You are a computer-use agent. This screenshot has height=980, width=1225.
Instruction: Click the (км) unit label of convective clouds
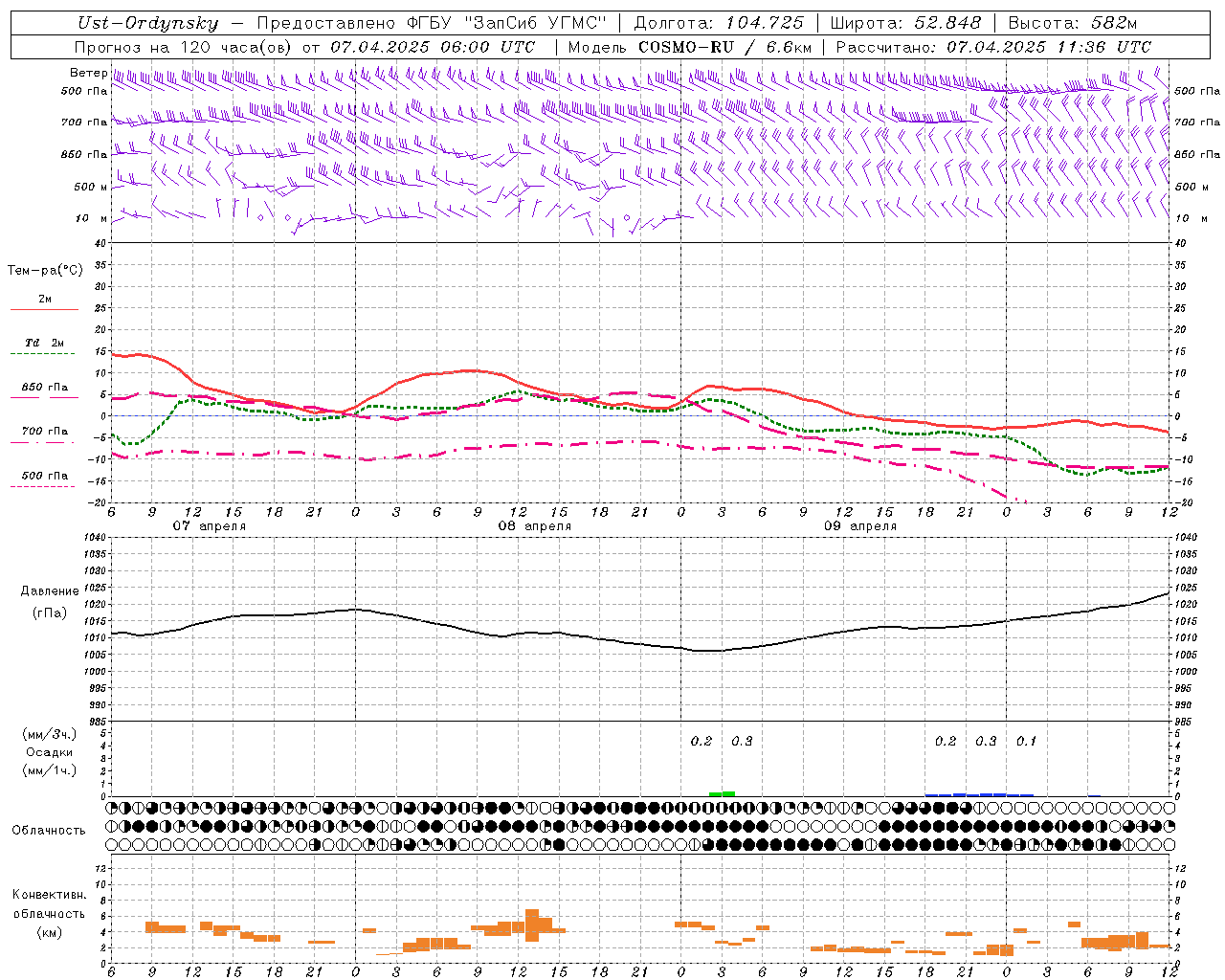pos(49,932)
